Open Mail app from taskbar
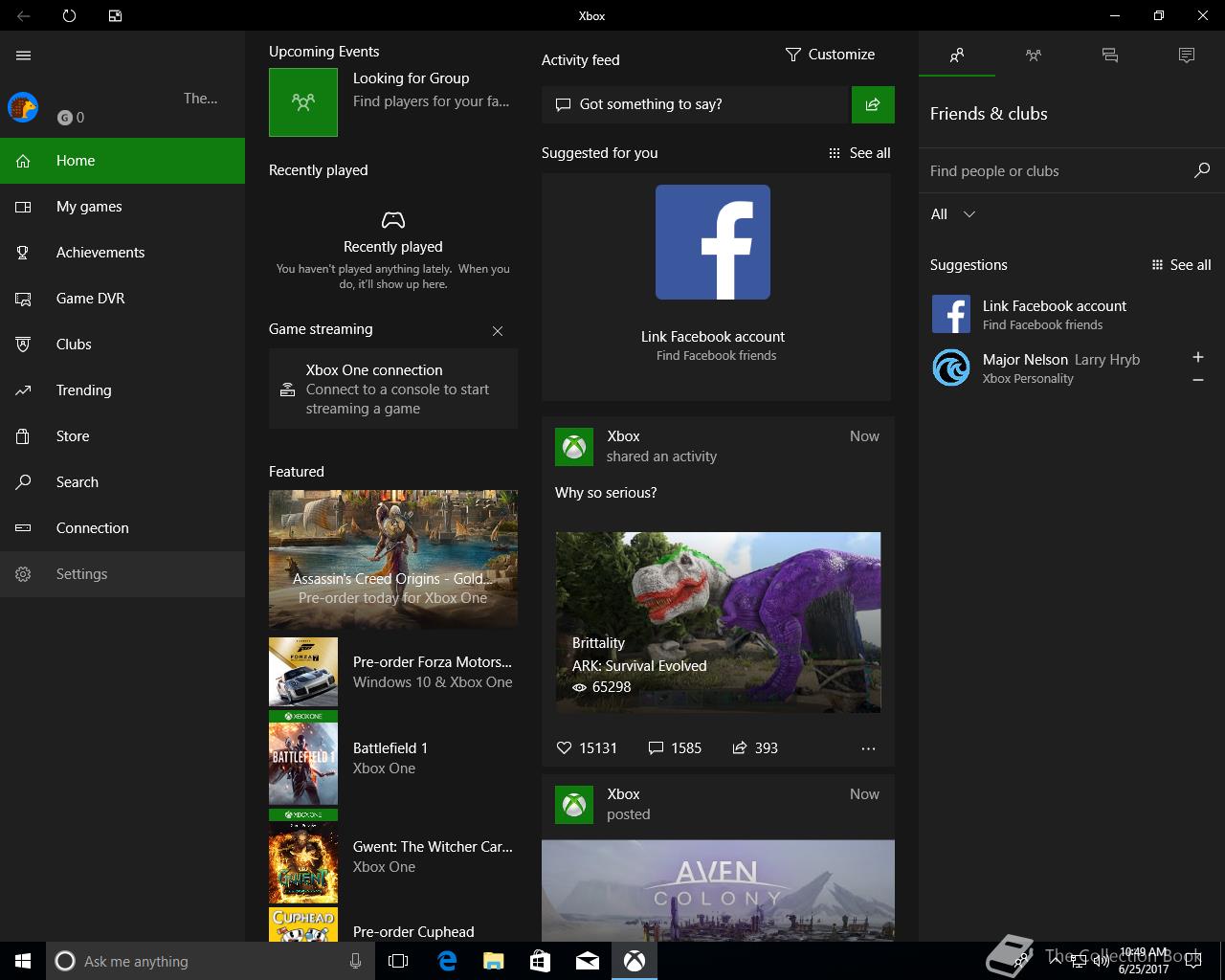1225x980 pixels. [x=588, y=961]
